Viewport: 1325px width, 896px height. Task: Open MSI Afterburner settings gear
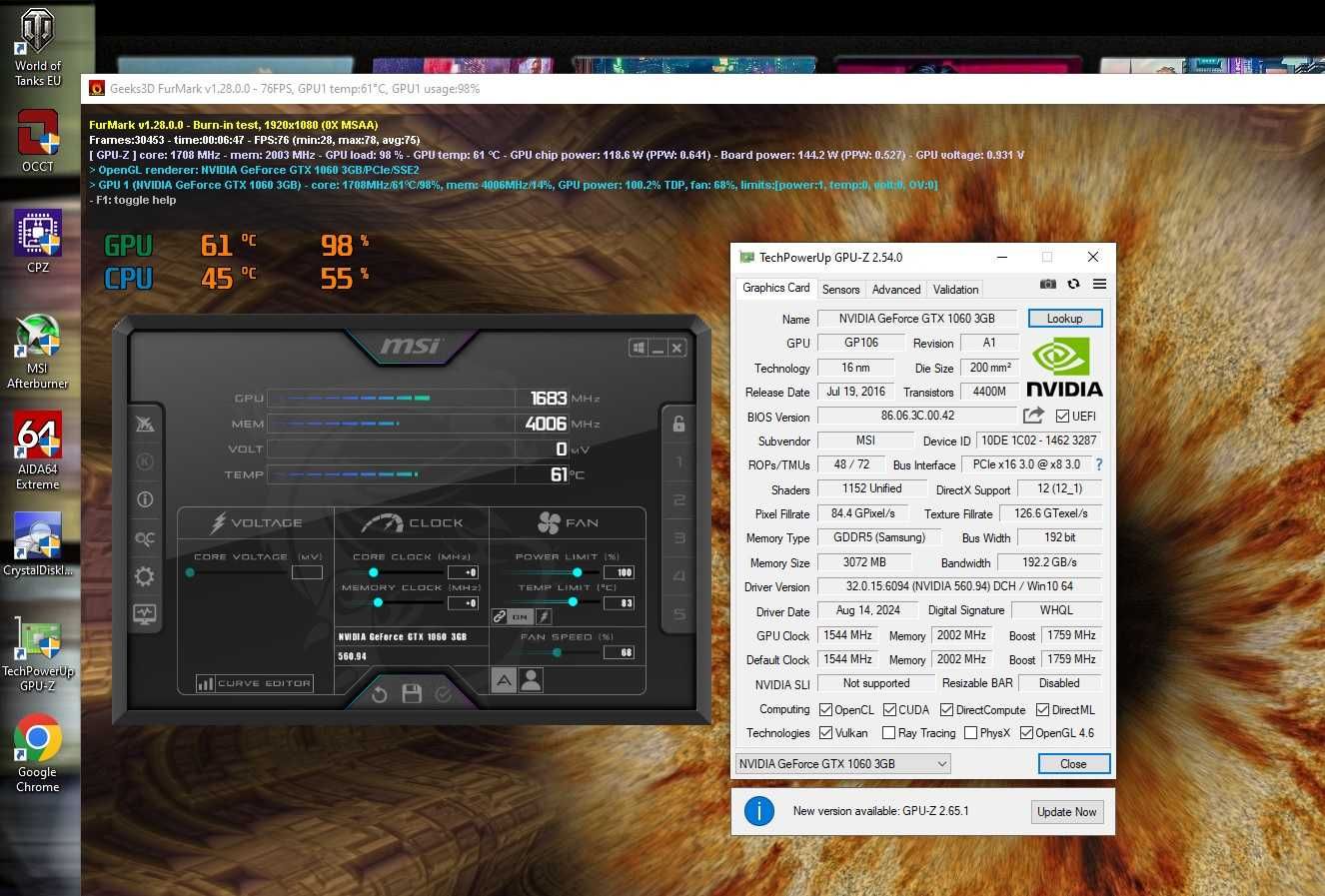pyautogui.click(x=145, y=576)
